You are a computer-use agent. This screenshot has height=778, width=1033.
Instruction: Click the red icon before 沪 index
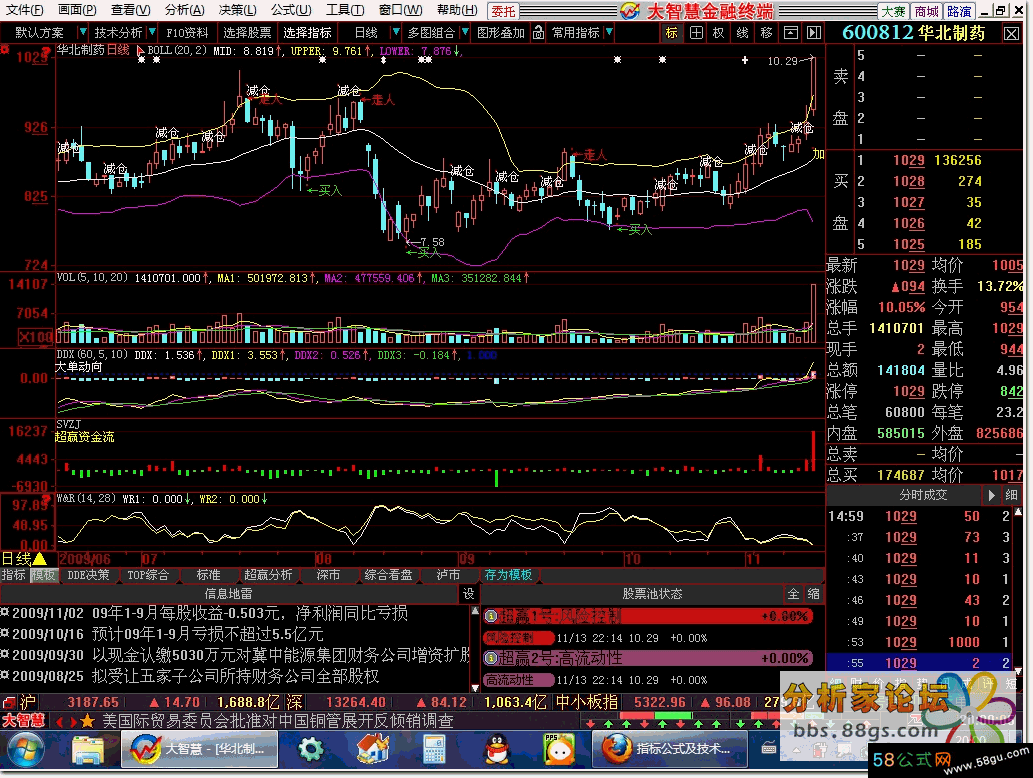tap(9, 702)
